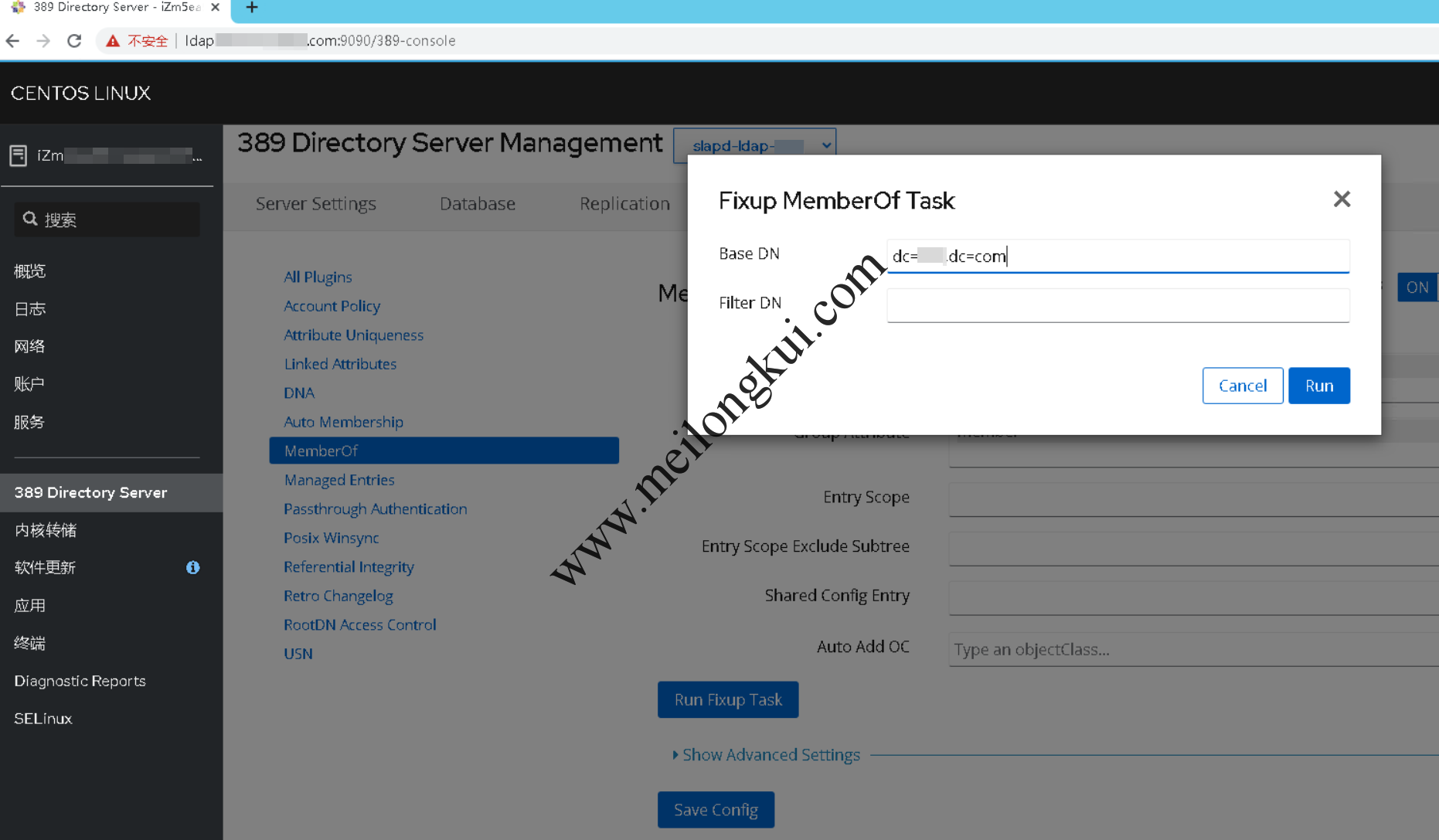
Task: Click the host server icon in sidebar
Action: click(19, 155)
